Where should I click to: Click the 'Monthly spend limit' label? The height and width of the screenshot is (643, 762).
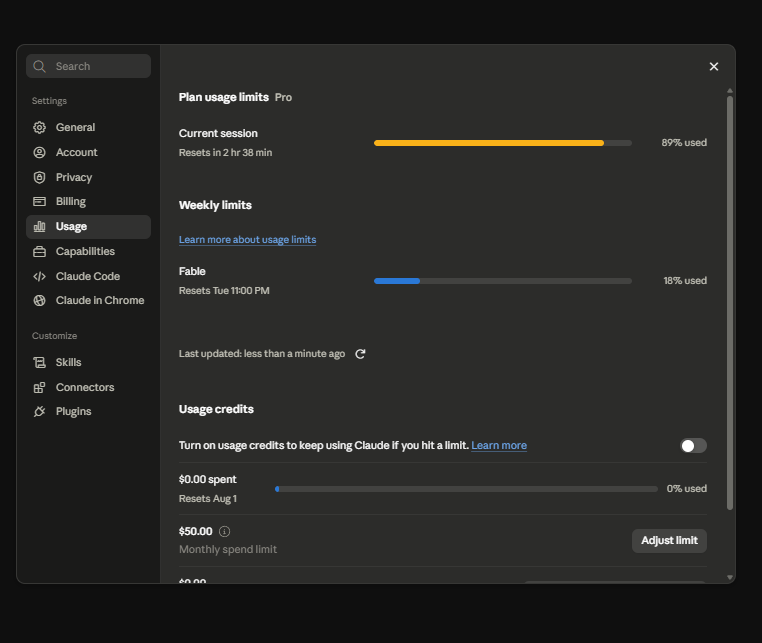[228, 550]
